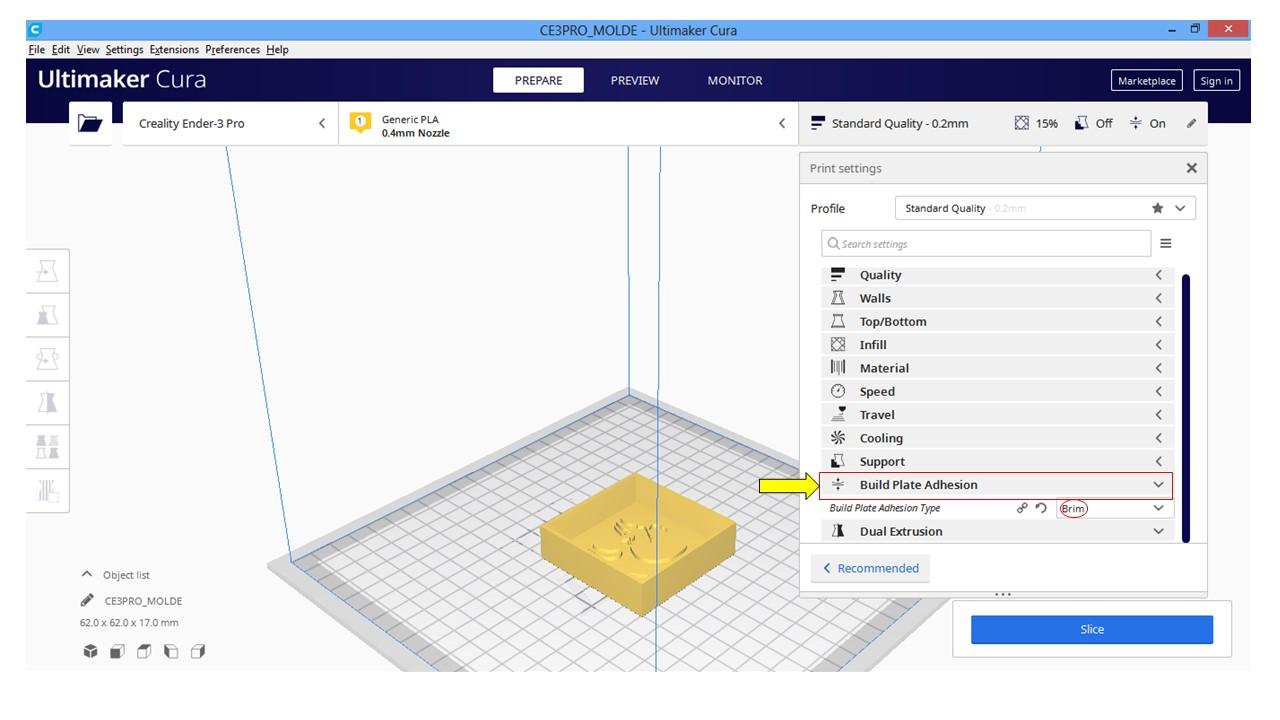
Task: Click link icon for Build Plate Adhesion Type
Action: (1022, 508)
